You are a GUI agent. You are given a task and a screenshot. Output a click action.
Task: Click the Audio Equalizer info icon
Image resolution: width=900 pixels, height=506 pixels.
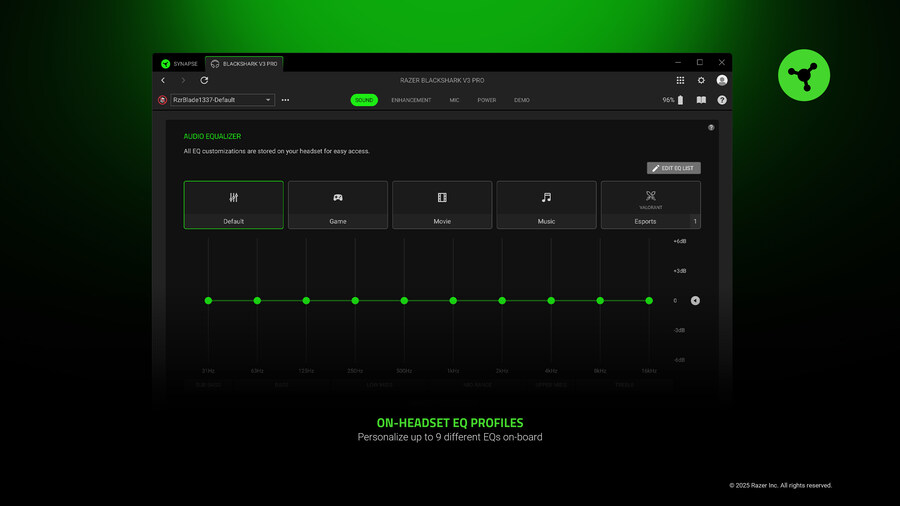click(x=711, y=127)
